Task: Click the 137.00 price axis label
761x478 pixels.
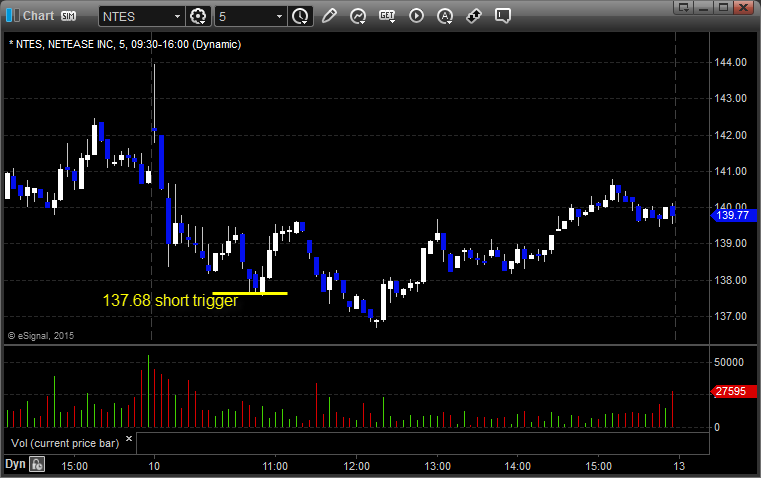Action: point(730,316)
